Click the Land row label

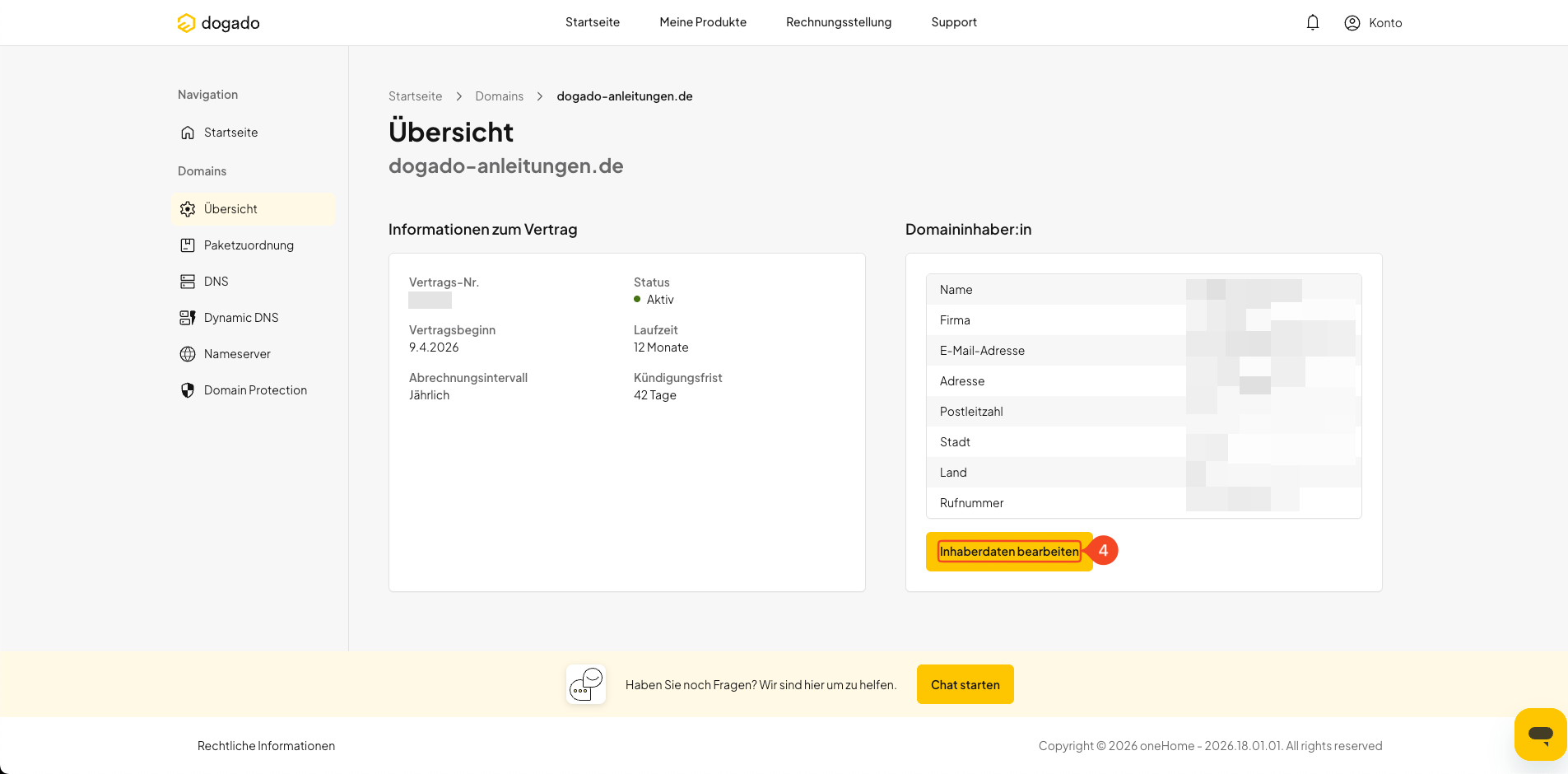[953, 473]
